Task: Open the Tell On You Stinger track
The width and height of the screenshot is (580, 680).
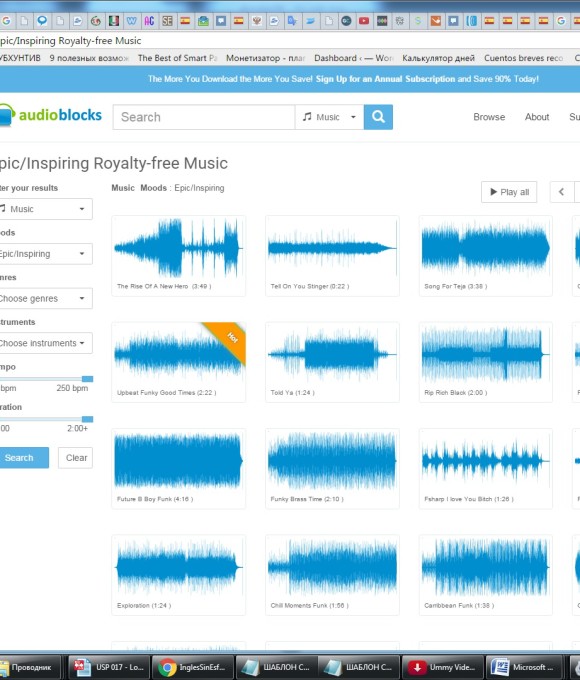Action: pos(332,256)
